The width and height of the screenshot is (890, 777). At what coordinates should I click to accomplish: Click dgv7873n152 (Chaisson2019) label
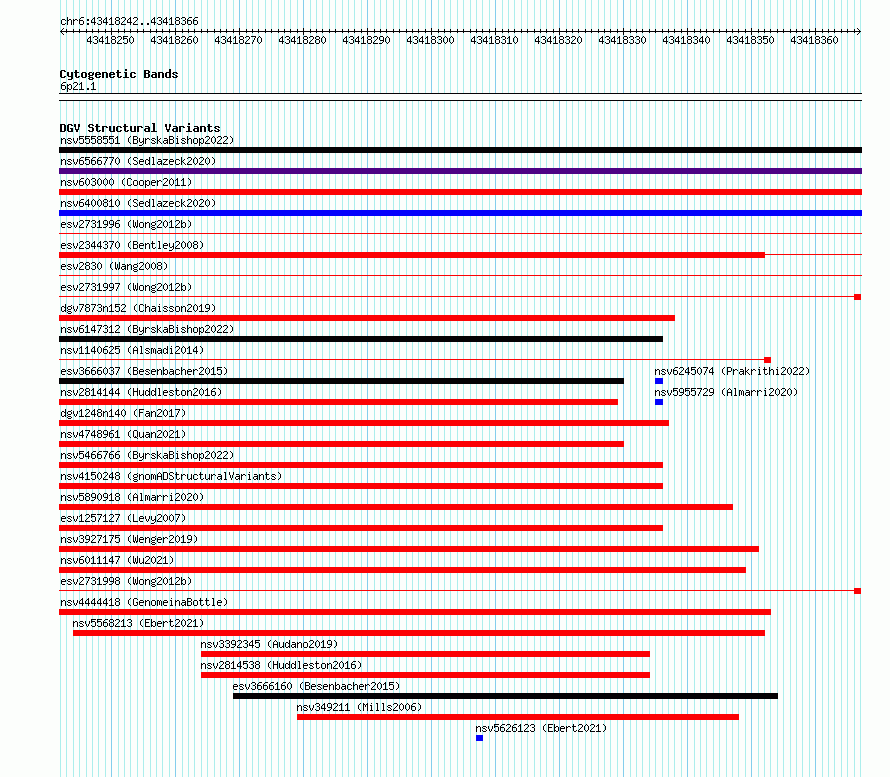(138, 308)
